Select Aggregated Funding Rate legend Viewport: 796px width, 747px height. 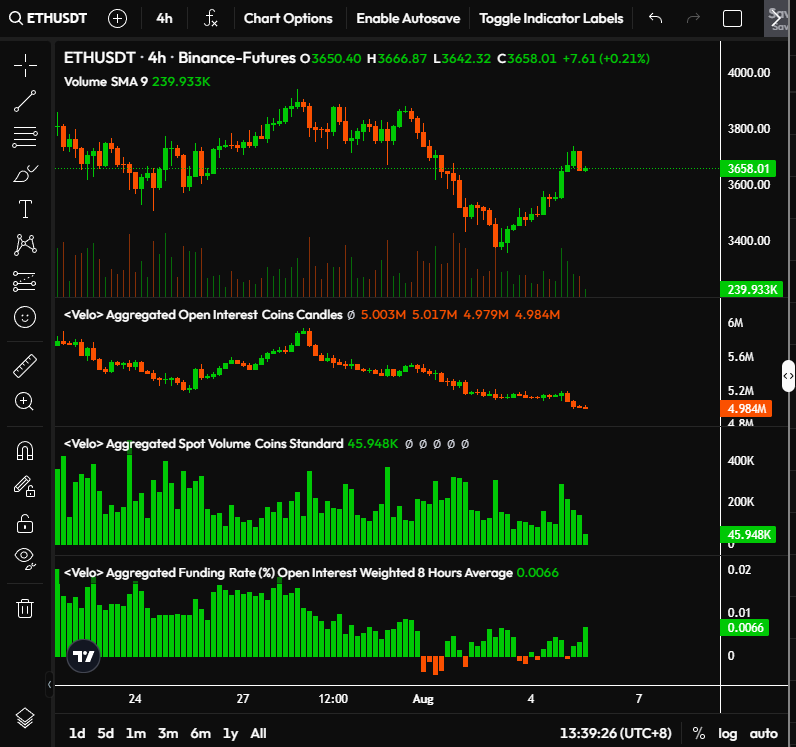[288, 573]
